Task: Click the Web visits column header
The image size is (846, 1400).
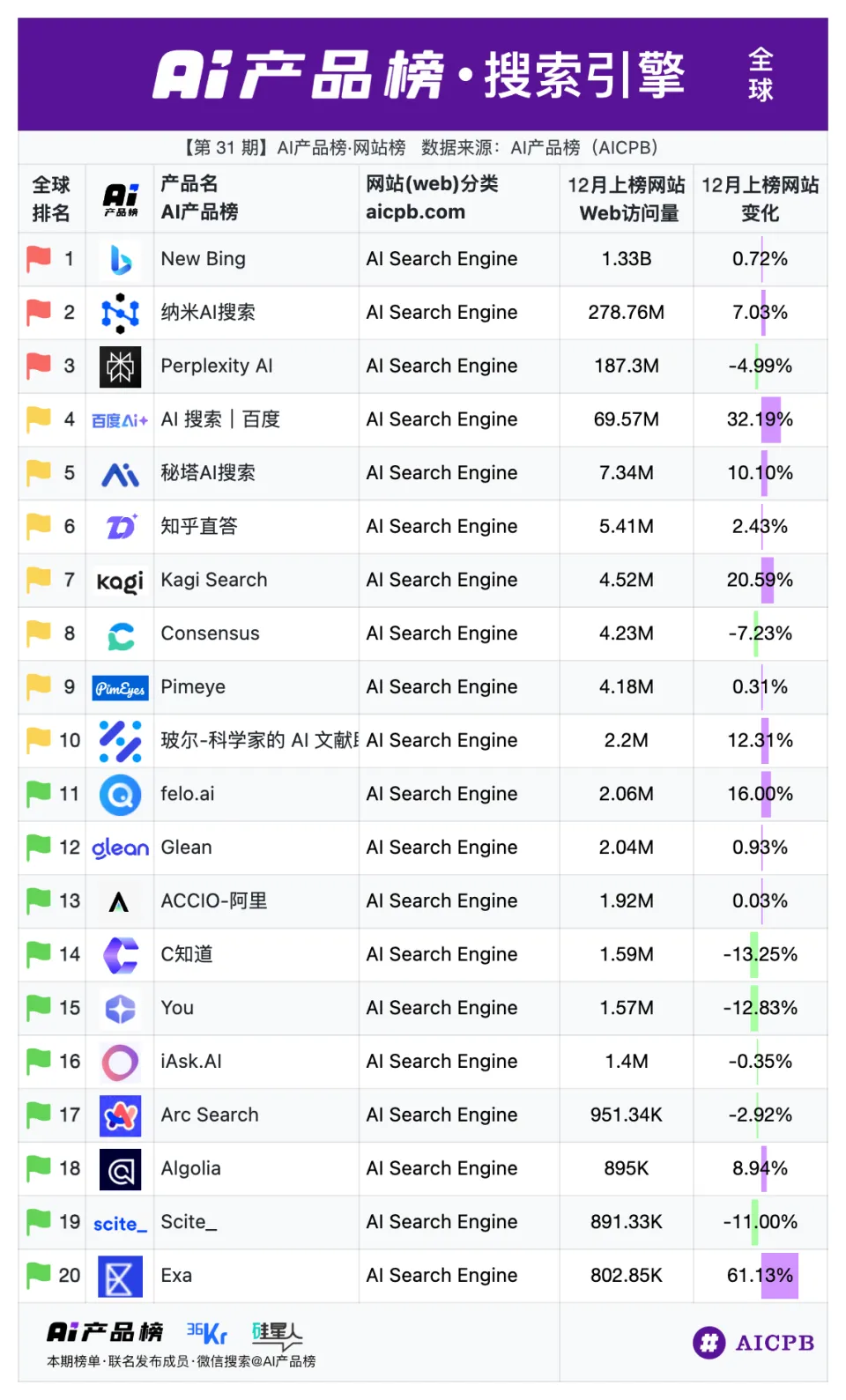Action: click(x=627, y=198)
